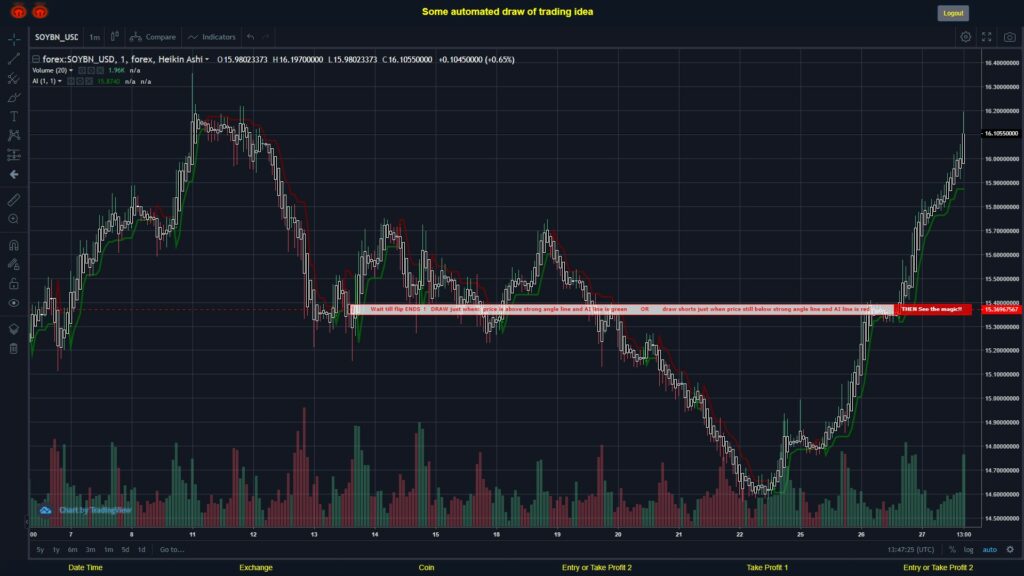
Task: Open the Heikin Ashi series dropdown arrow
Action: [x=207, y=59]
